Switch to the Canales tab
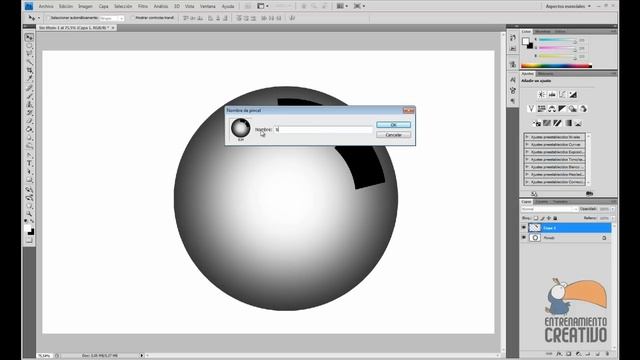This screenshot has height=360, width=640. click(x=542, y=202)
